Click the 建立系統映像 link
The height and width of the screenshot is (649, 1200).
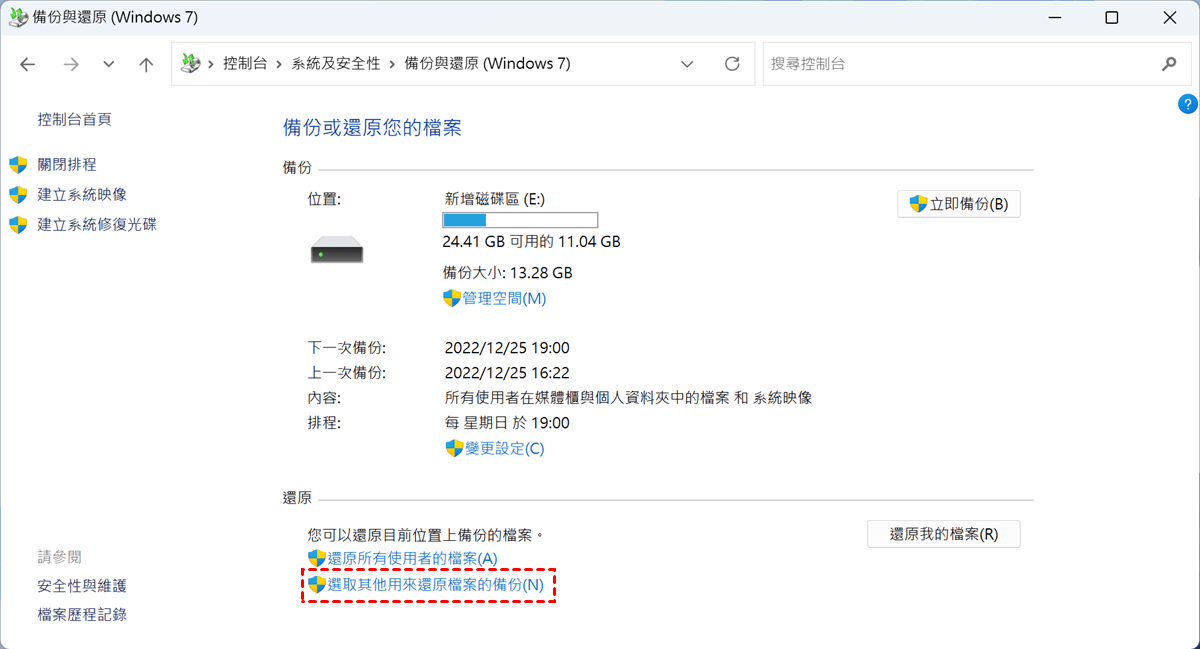pos(82,194)
